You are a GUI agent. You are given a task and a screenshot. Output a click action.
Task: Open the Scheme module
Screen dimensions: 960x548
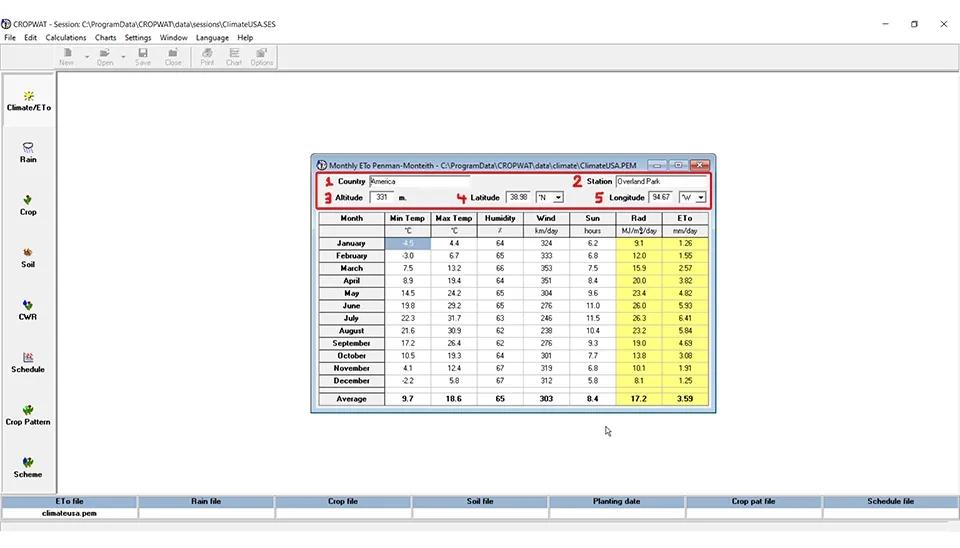[28, 468]
